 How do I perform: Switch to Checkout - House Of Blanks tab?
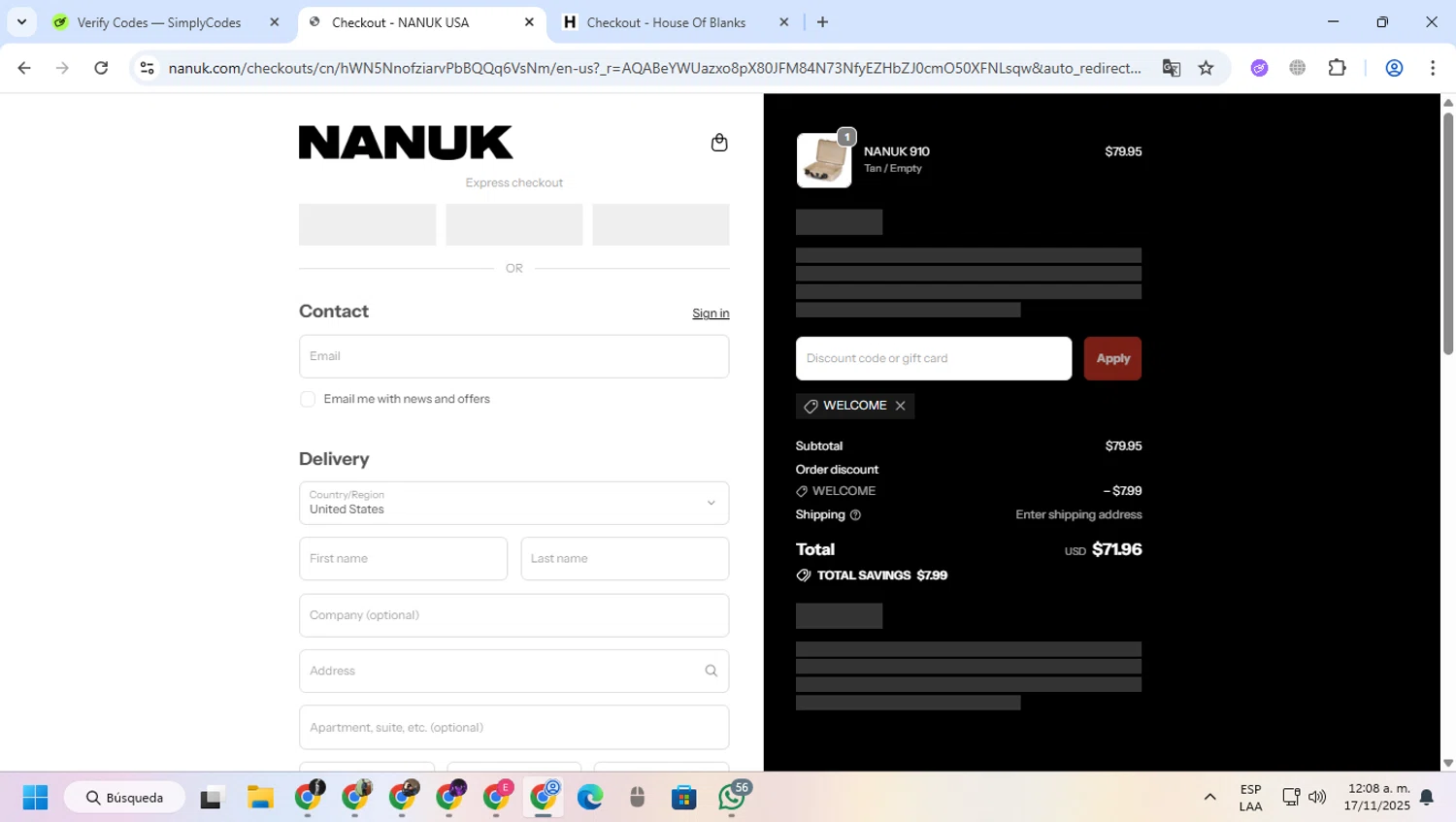[666, 22]
